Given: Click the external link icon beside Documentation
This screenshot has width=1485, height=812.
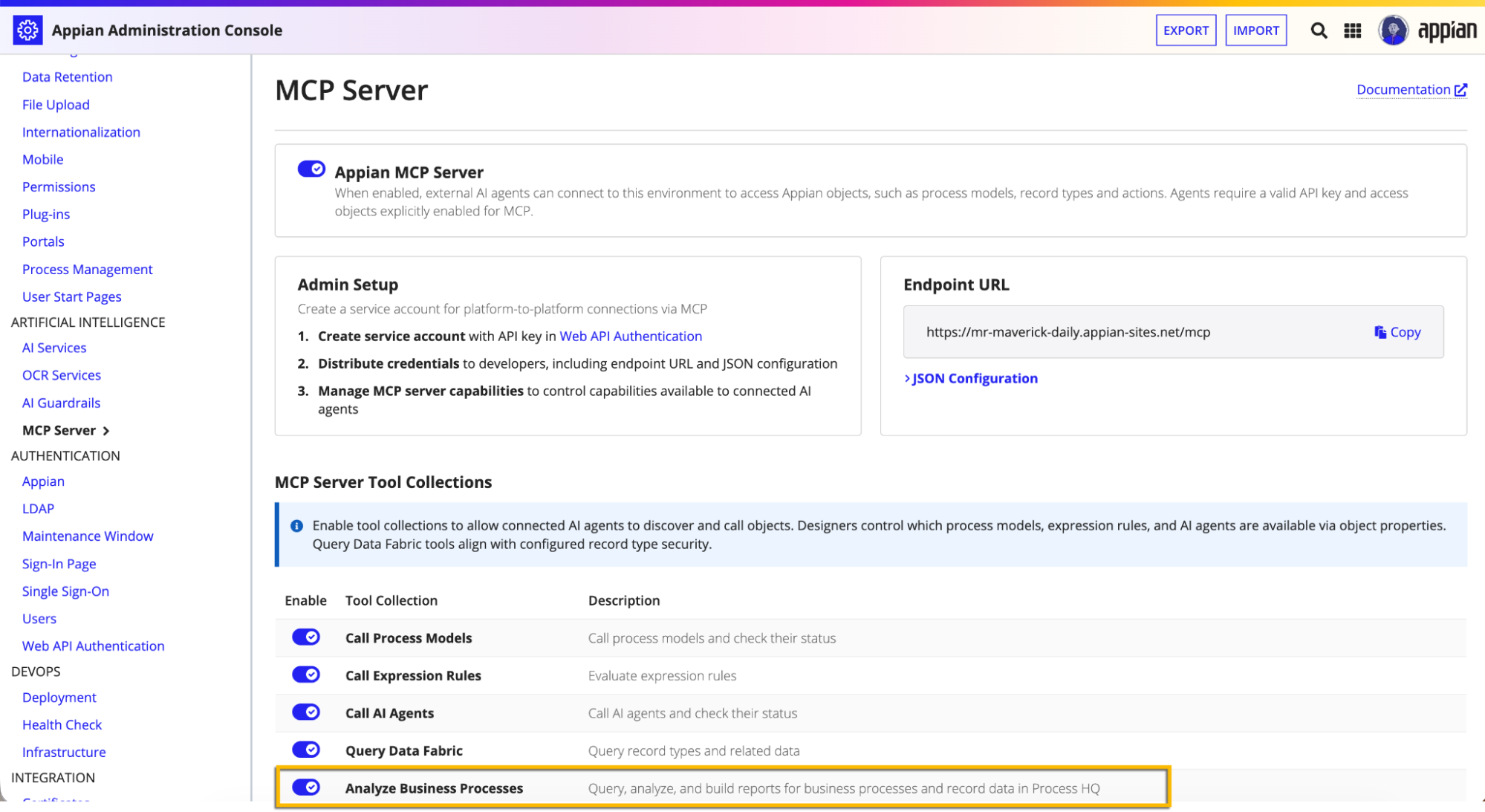Looking at the screenshot, I should (x=1460, y=90).
